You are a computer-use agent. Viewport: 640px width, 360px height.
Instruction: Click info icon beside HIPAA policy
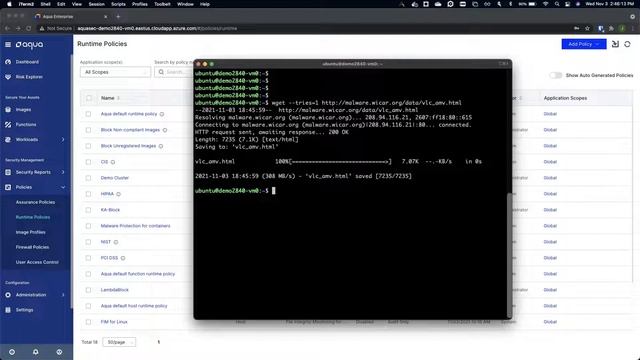pos(118,194)
